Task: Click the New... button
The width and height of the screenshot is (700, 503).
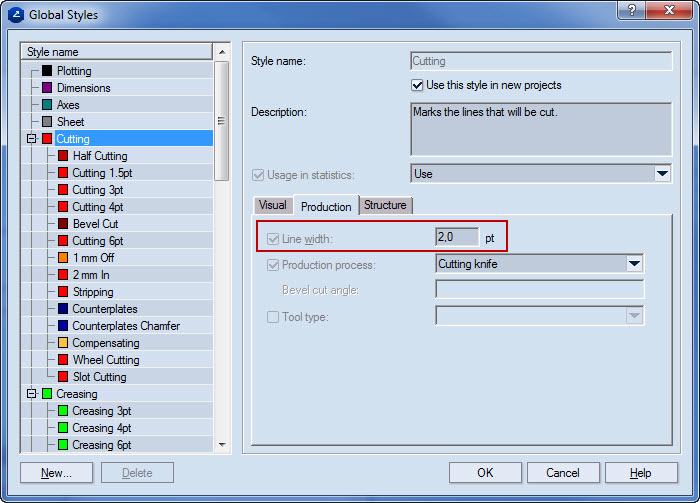Action: tap(56, 473)
